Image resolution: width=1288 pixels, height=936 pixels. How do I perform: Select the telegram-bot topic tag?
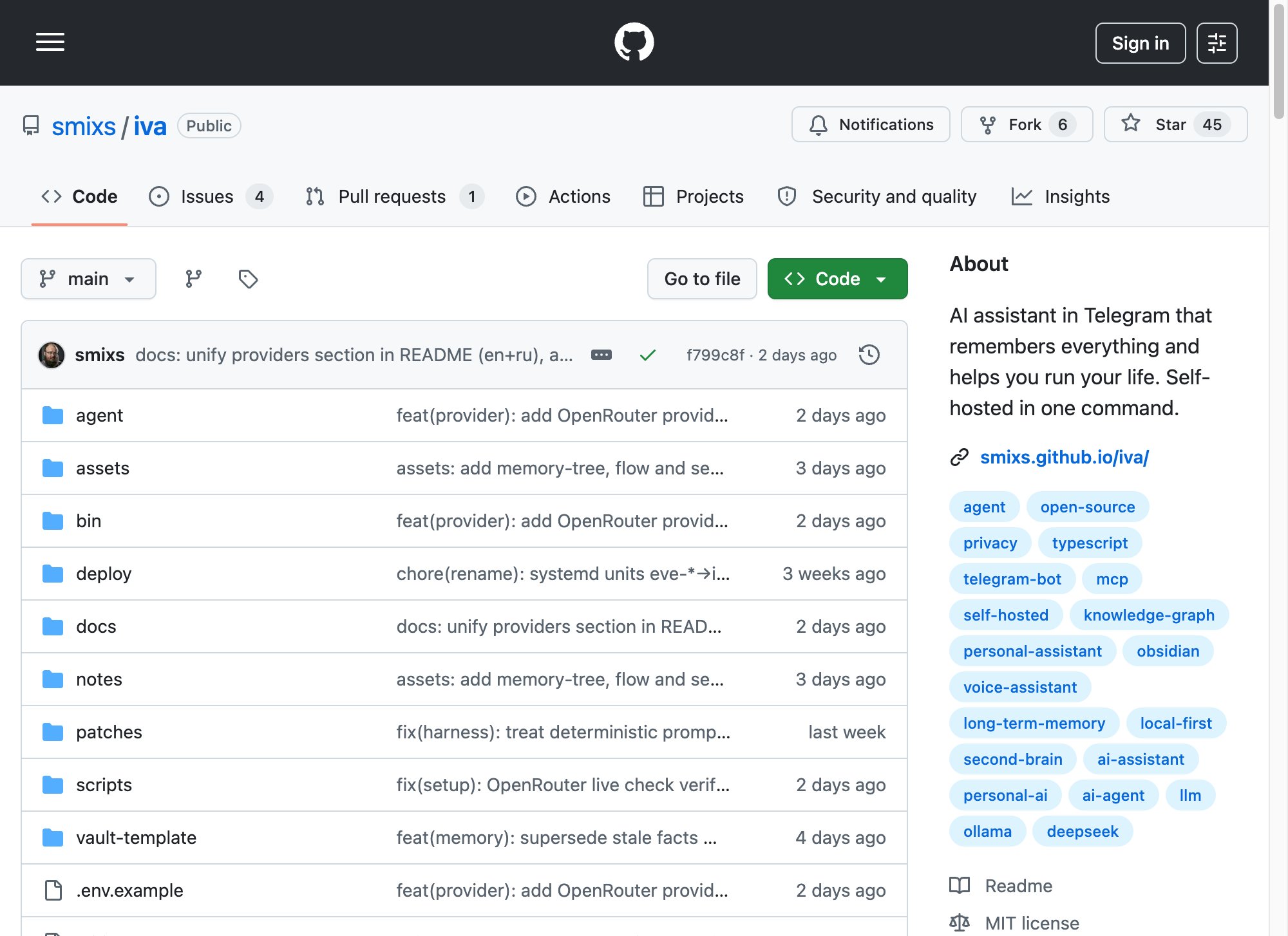(x=1012, y=579)
